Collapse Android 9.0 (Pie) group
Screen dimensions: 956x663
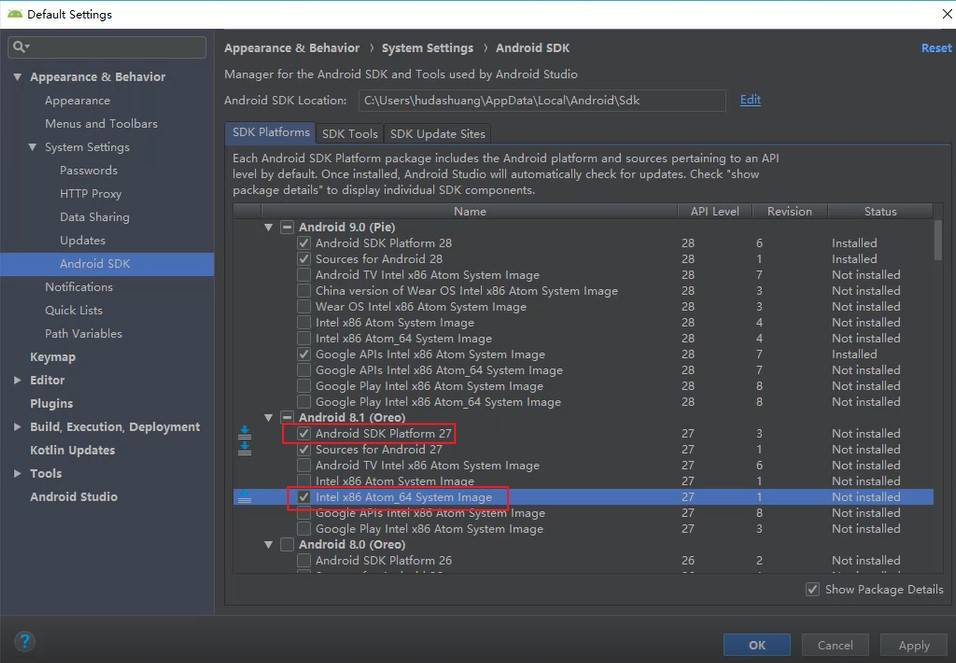268,227
